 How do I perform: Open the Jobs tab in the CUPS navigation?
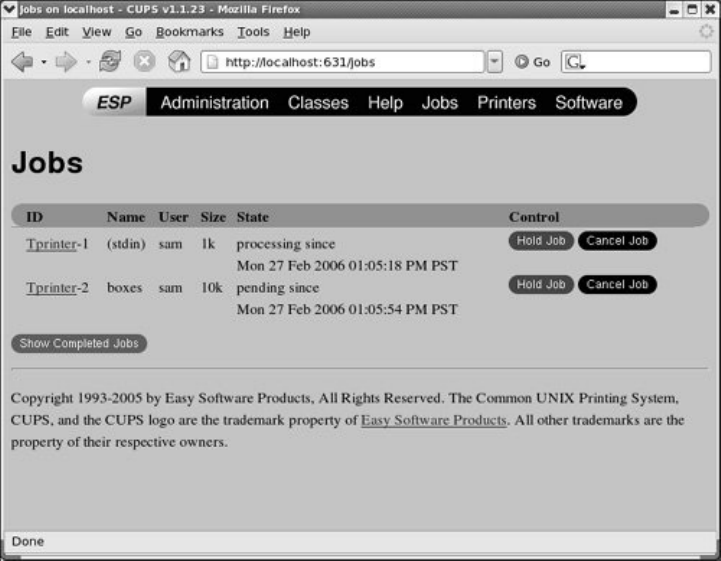[x=440, y=103]
